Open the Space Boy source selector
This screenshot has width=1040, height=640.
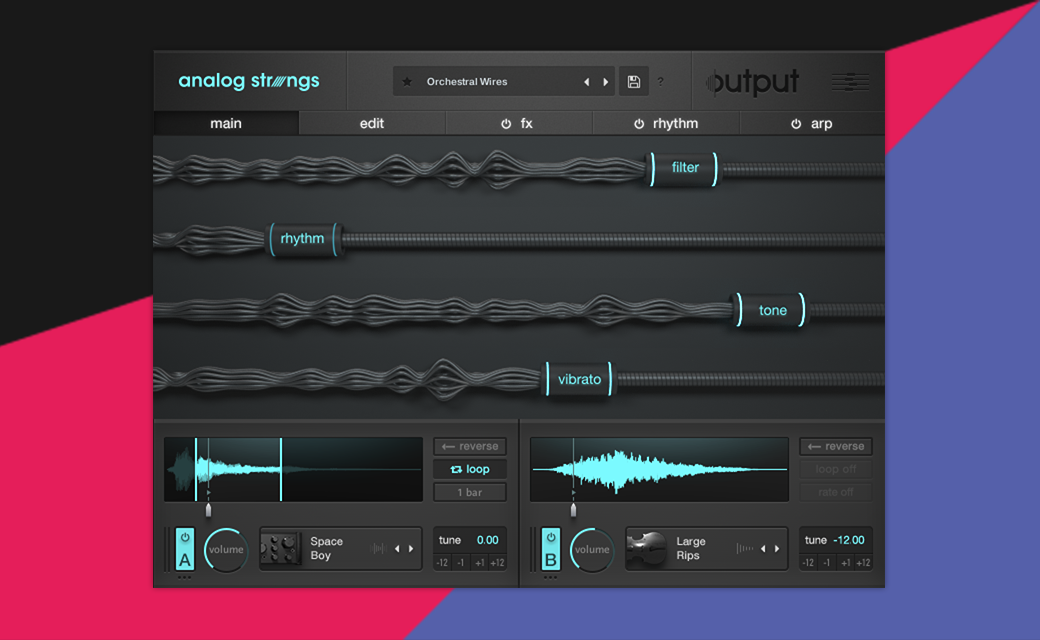pyautogui.click(x=340, y=549)
